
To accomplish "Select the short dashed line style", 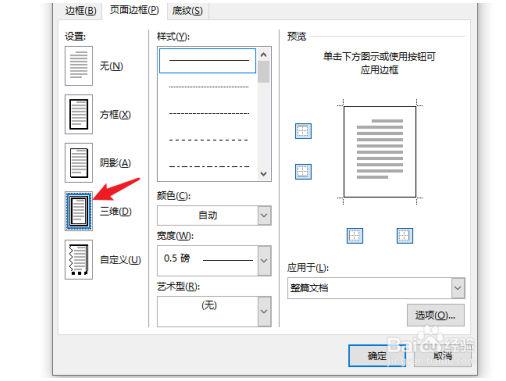I will coord(209,113).
